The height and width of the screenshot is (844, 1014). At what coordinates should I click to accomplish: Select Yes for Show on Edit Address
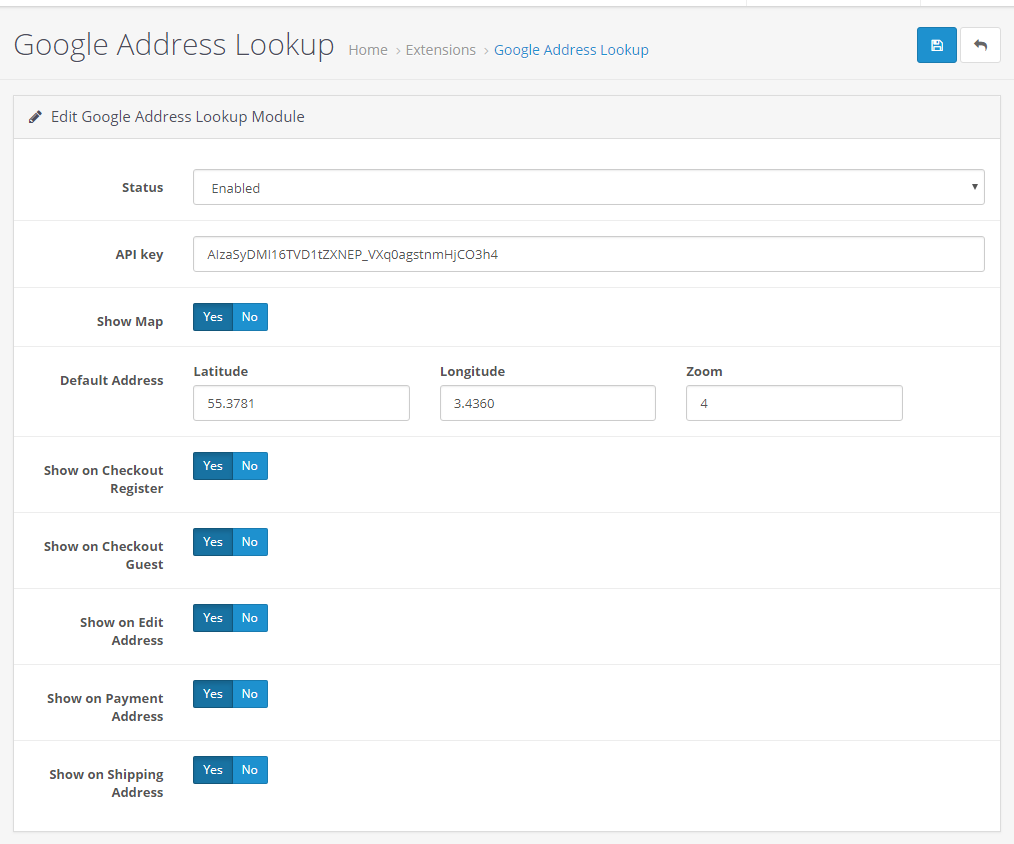click(x=213, y=618)
